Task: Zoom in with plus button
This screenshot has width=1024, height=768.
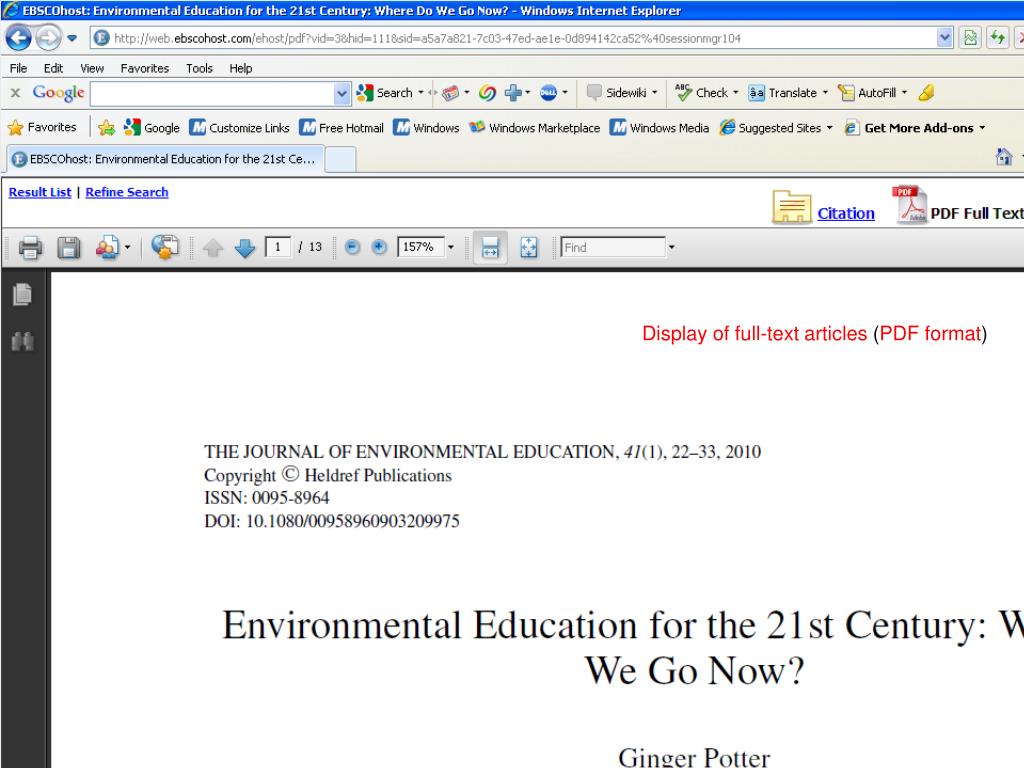Action: point(379,247)
